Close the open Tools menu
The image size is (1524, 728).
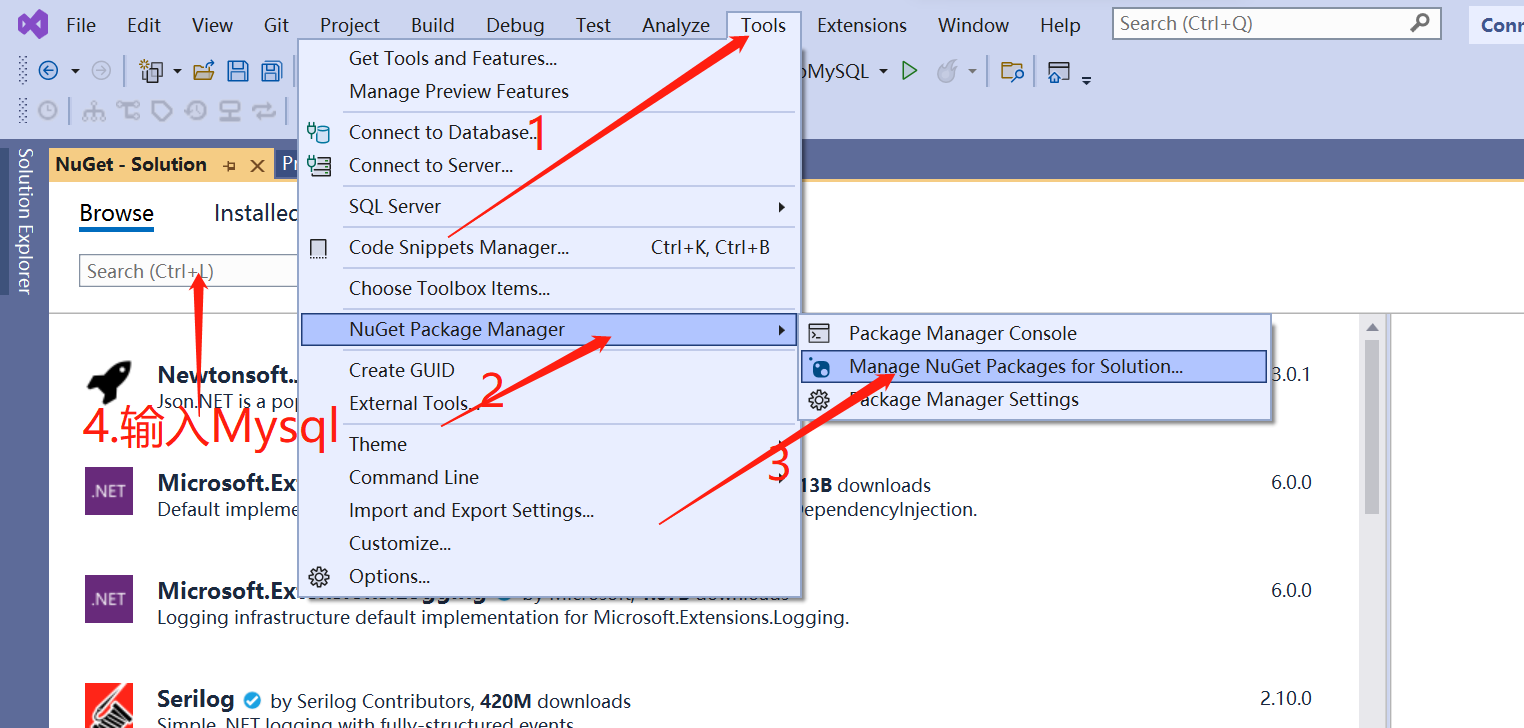(763, 25)
